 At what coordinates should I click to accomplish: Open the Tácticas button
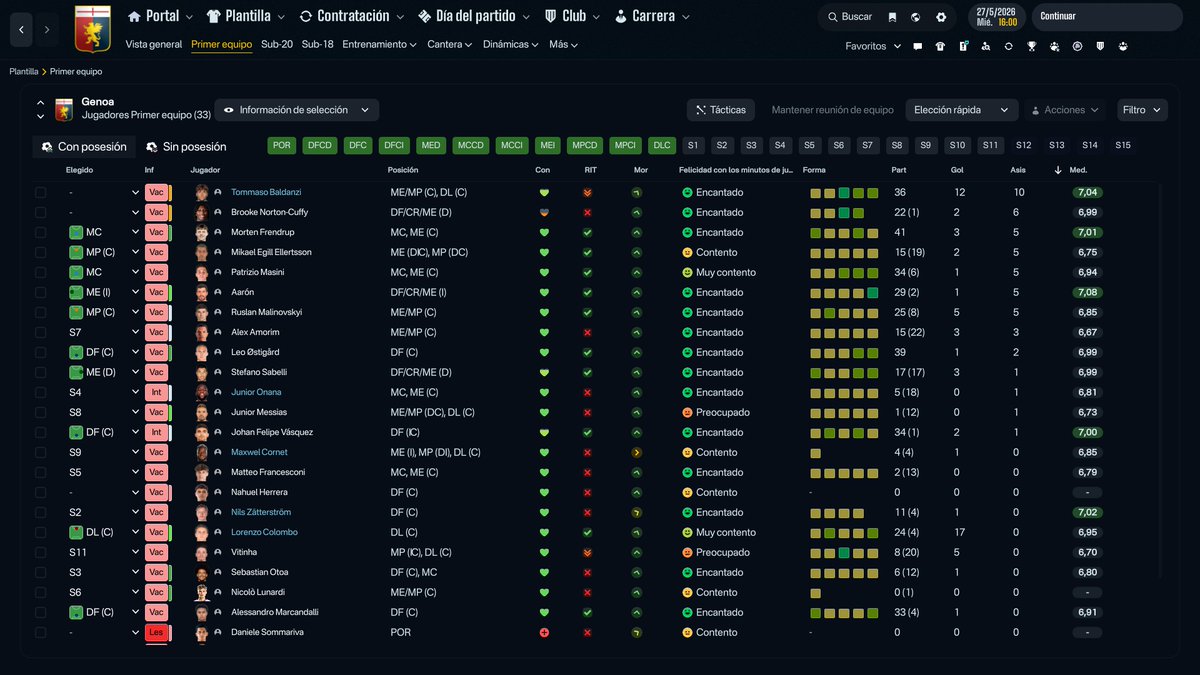(x=719, y=110)
